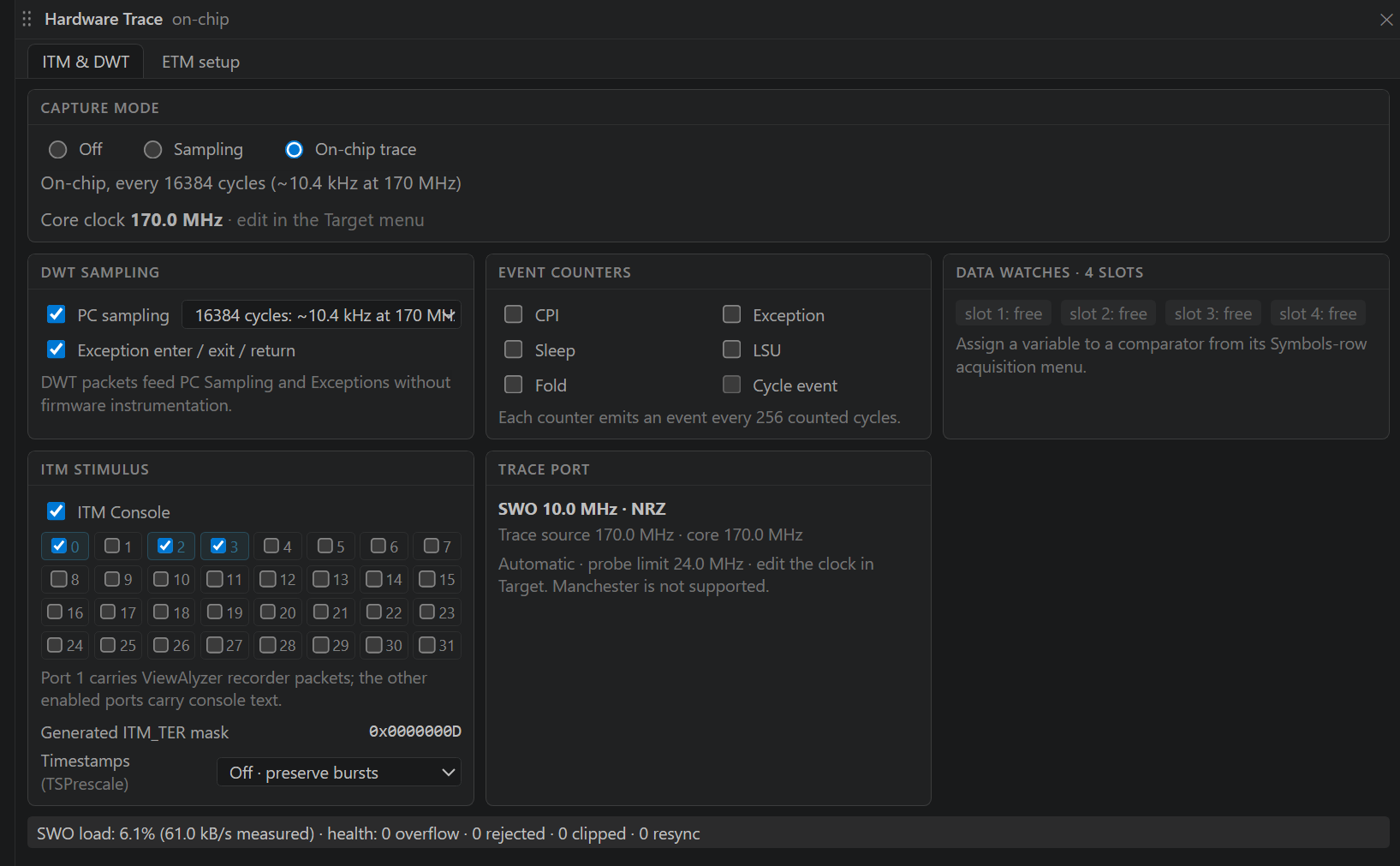Click the slot 4: free chip
The image size is (1400, 866).
pyautogui.click(x=1318, y=314)
